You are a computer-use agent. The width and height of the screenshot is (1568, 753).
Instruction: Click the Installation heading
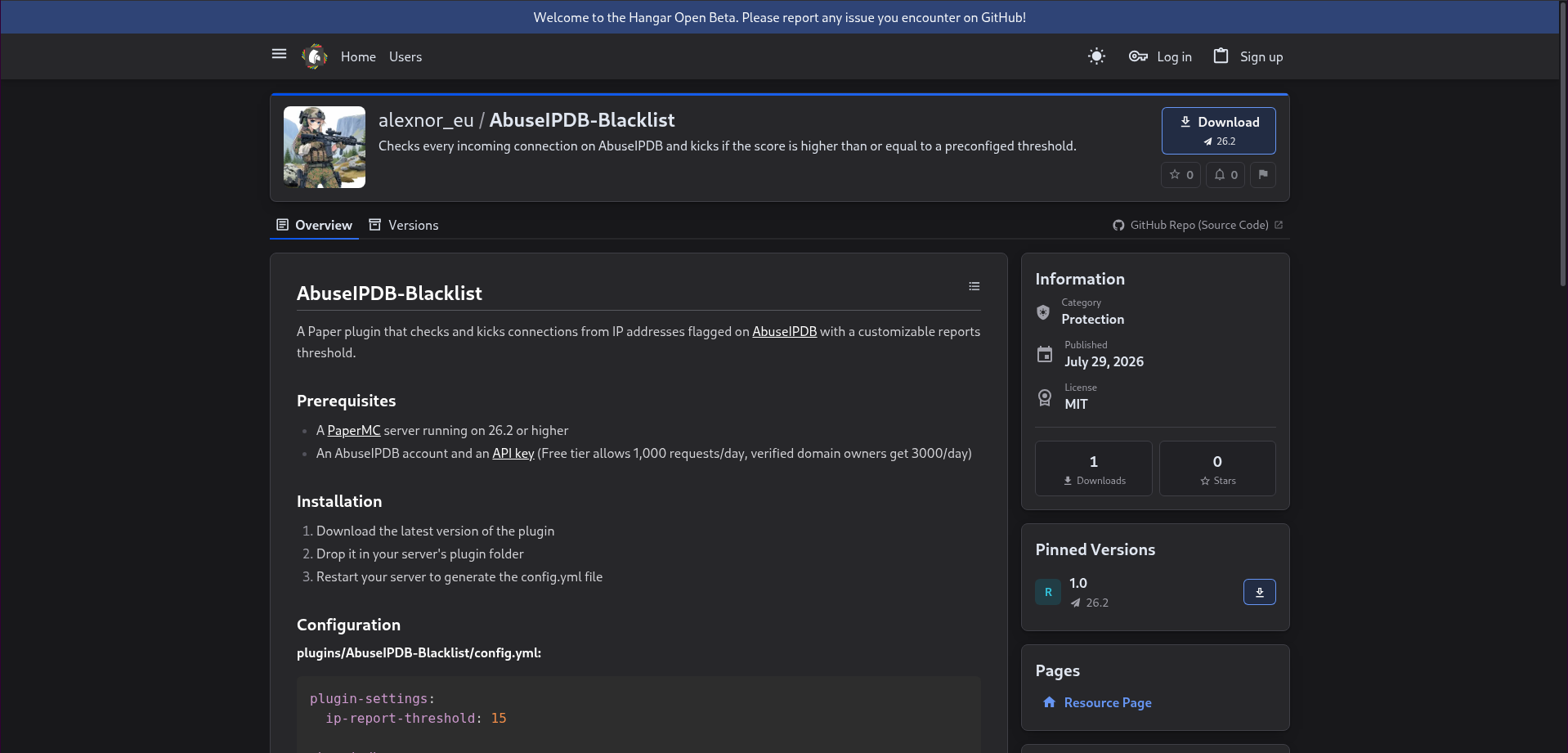339,501
